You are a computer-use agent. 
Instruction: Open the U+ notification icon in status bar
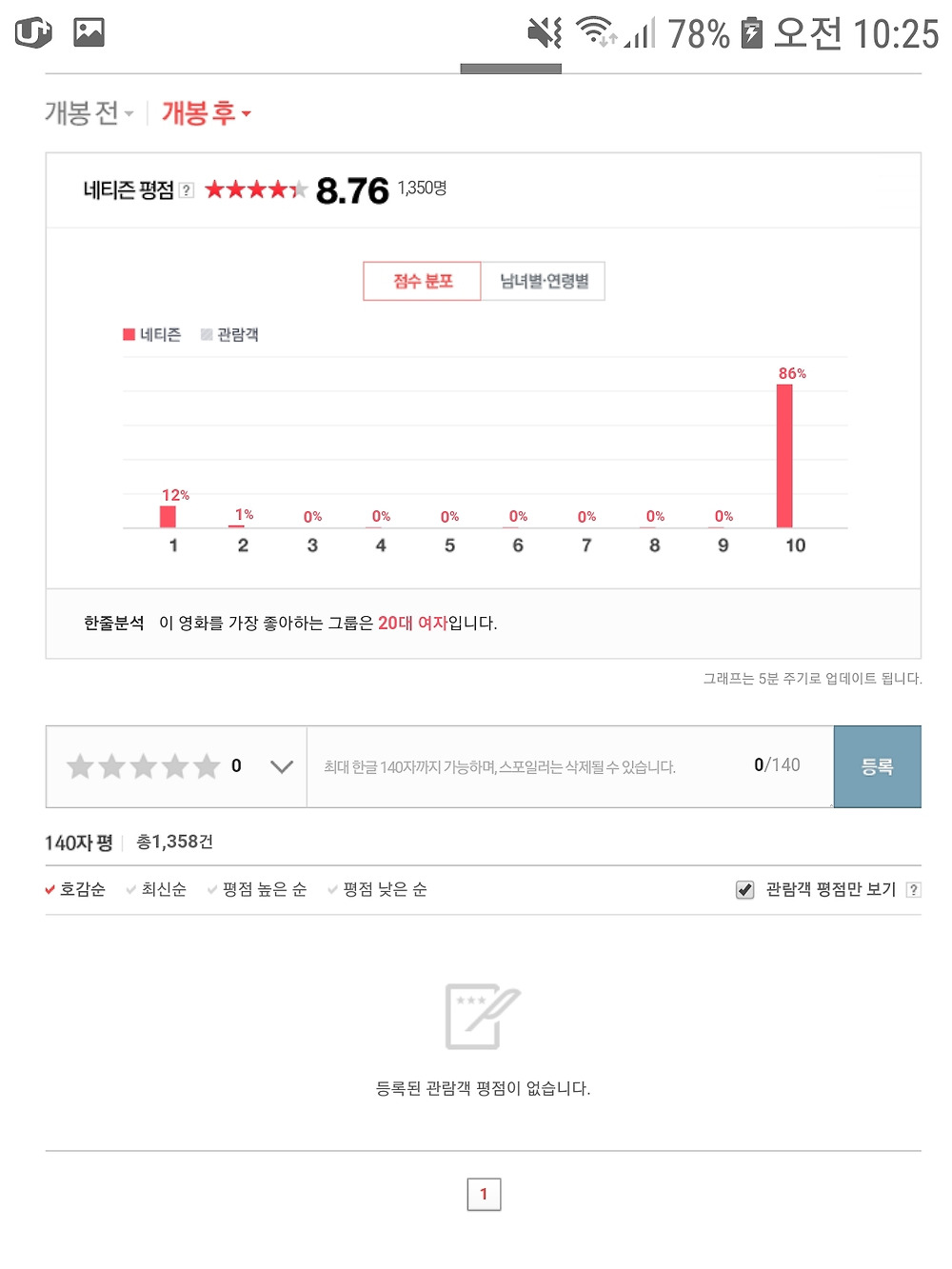pos(33,33)
